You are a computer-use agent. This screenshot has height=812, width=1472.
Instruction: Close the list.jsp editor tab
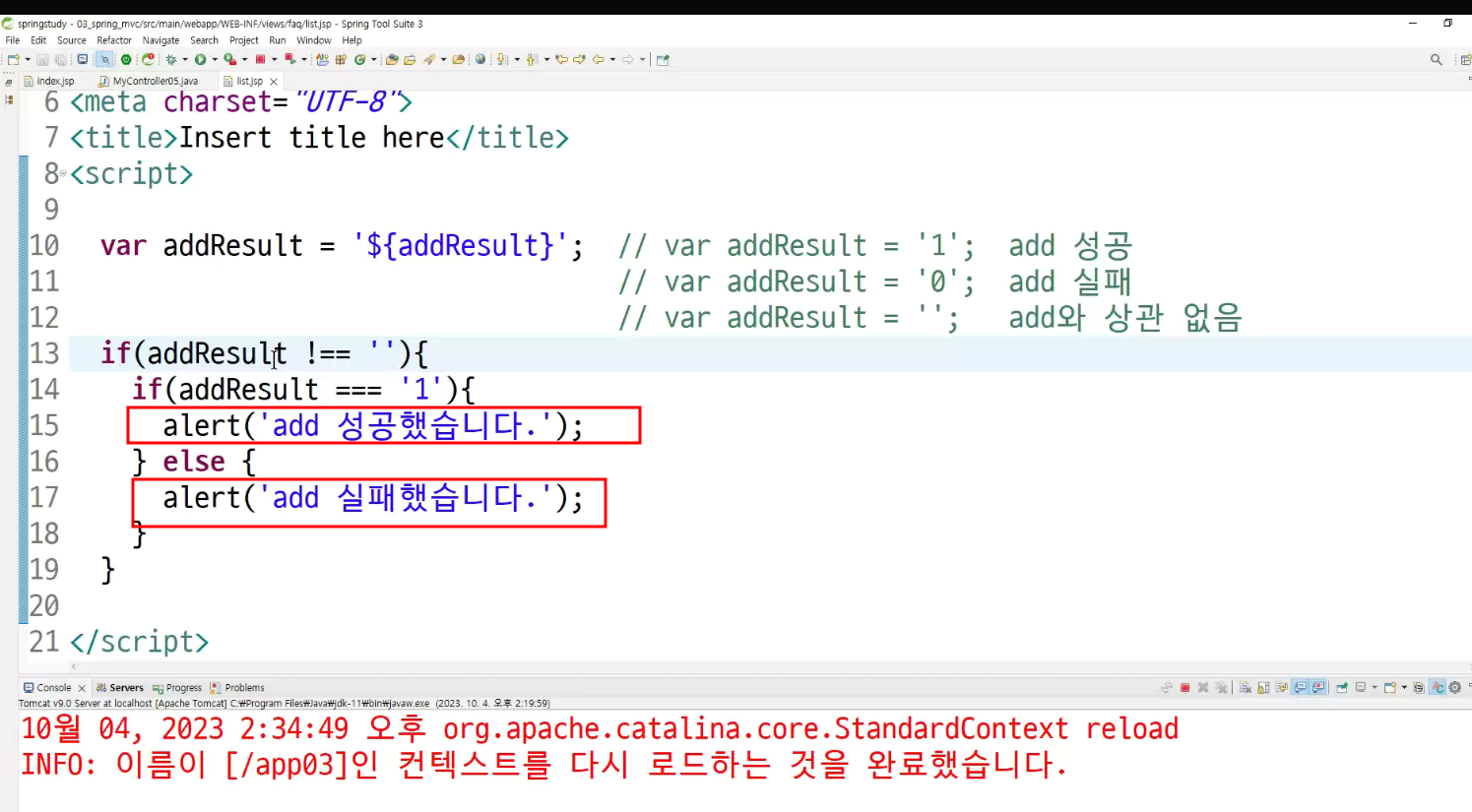(x=274, y=81)
